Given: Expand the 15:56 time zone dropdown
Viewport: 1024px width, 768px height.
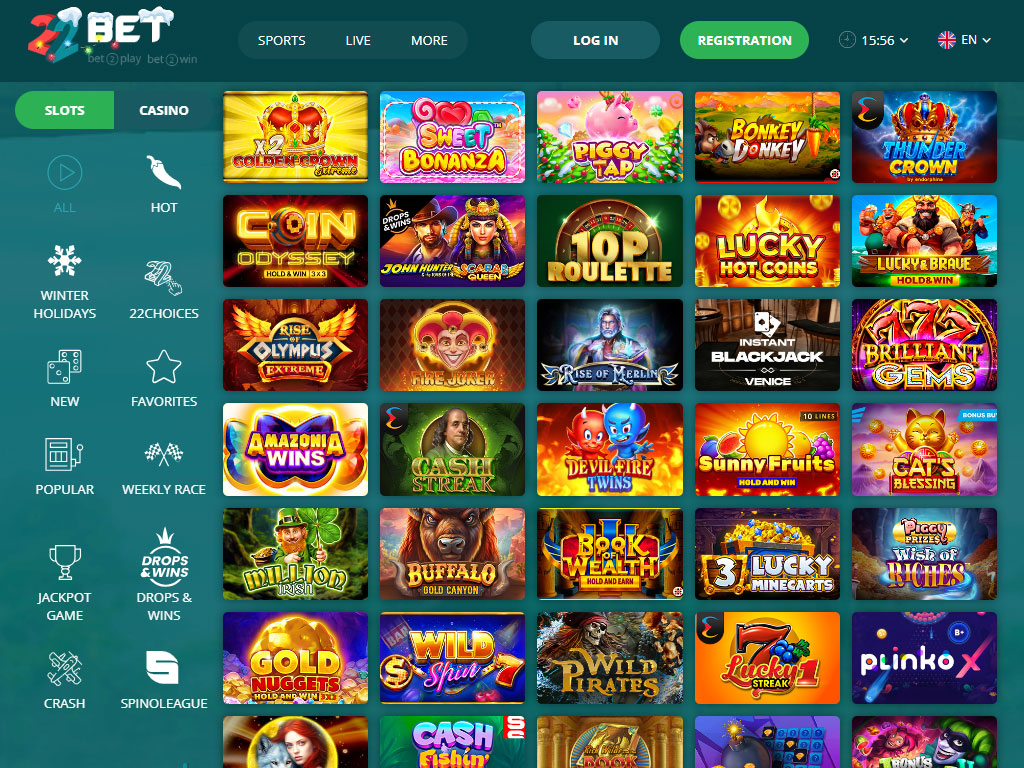Looking at the screenshot, I should coord(873,40).
